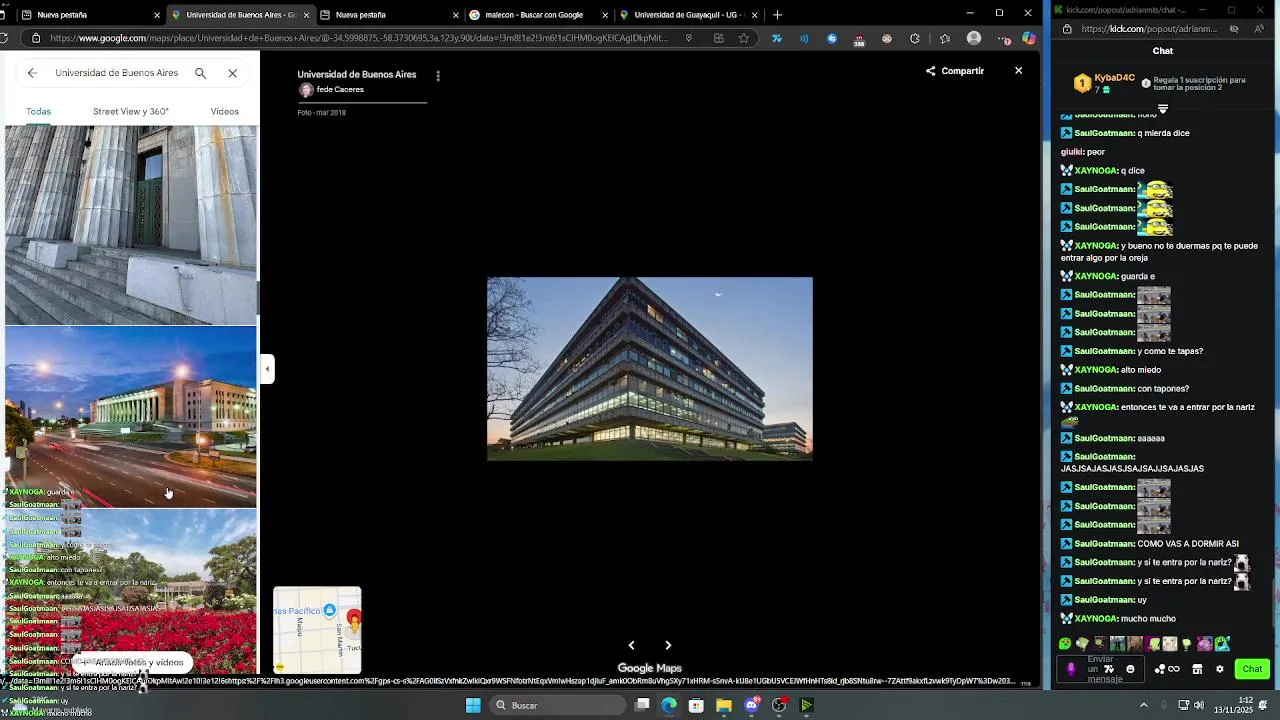The width and height of the screenshot is (1280, 720).
Task: Click the Kick popout address bar
Action: click(1150, 29)
